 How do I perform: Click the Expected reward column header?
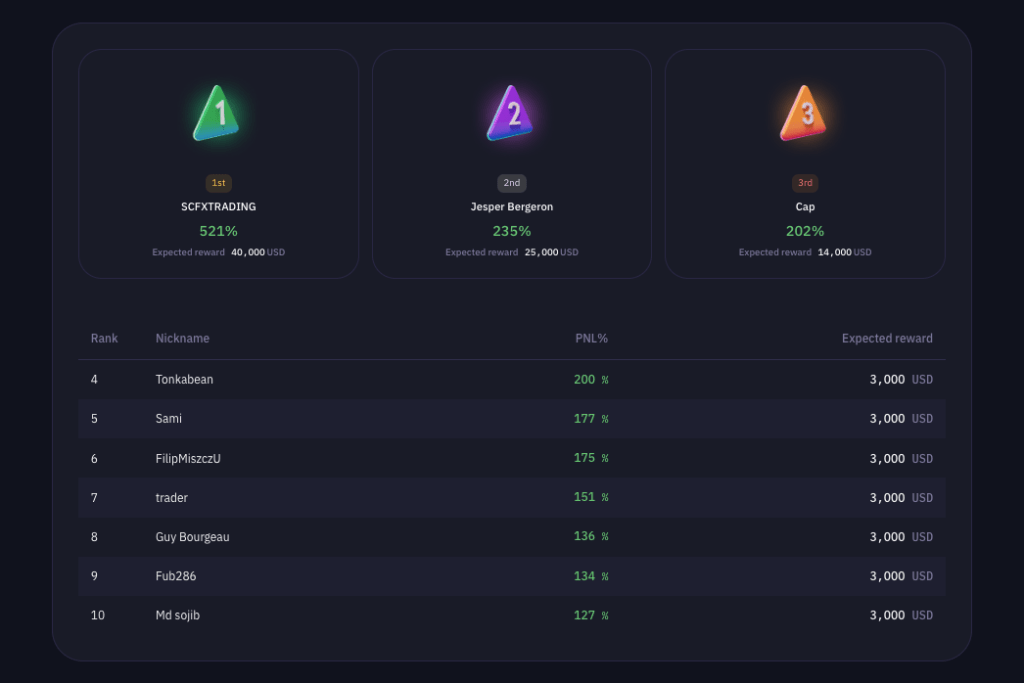click(x=887, y=339)
